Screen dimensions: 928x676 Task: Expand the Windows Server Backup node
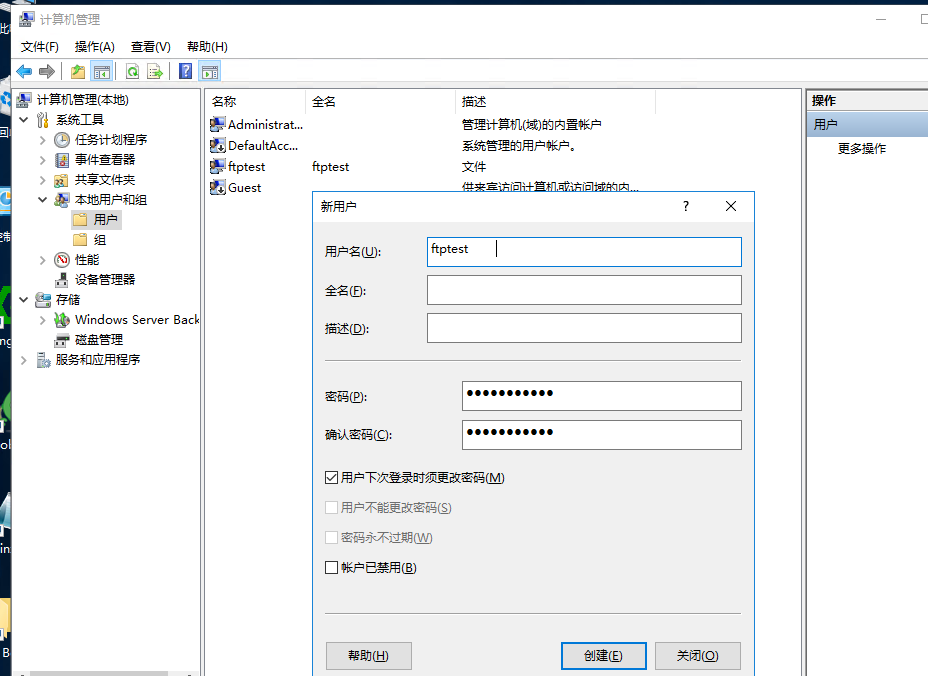[43, 320]
